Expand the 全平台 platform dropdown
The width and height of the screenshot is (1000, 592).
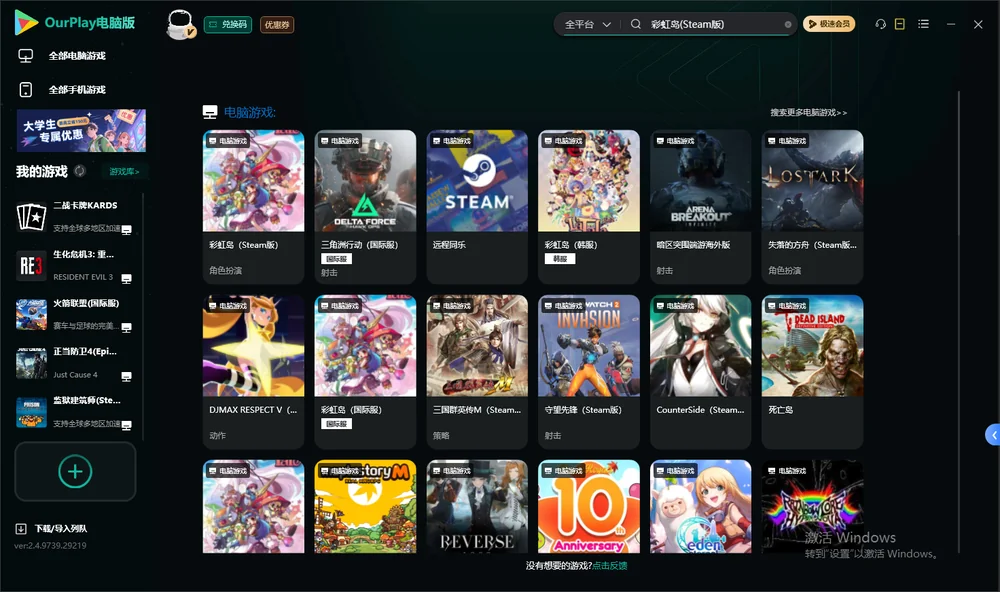point(588,24)
